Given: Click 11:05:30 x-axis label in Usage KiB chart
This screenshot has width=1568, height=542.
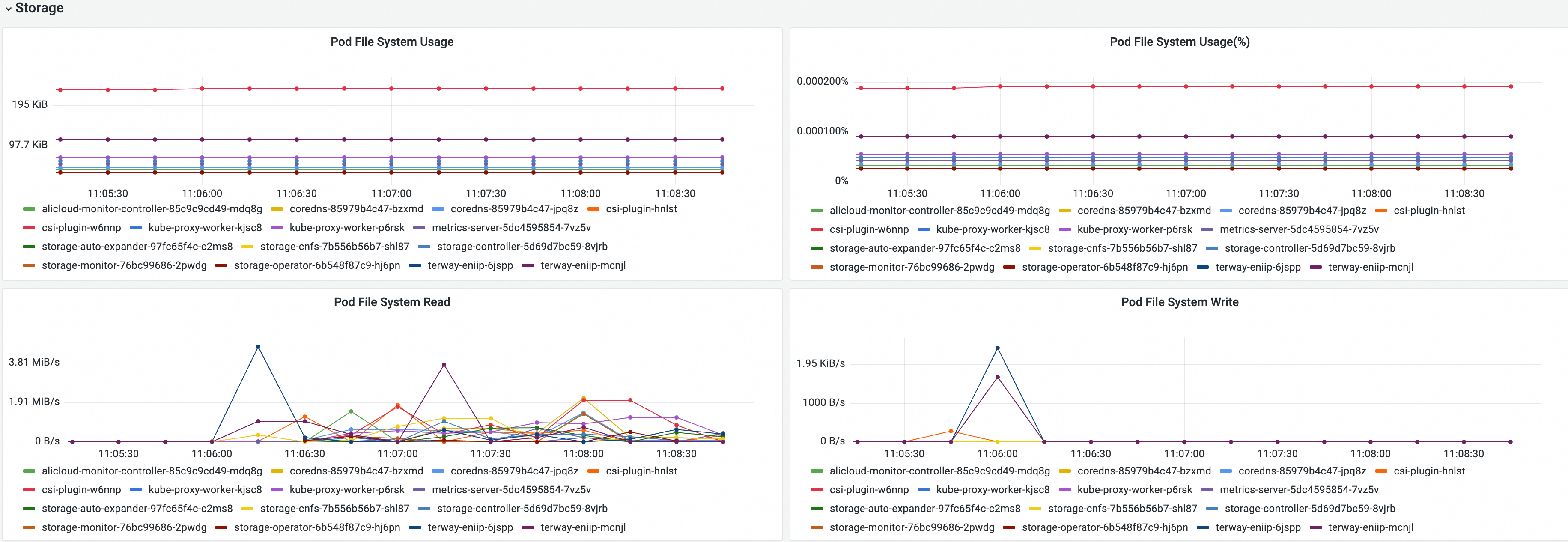Looking at the screenshot, I should point(108,194).
